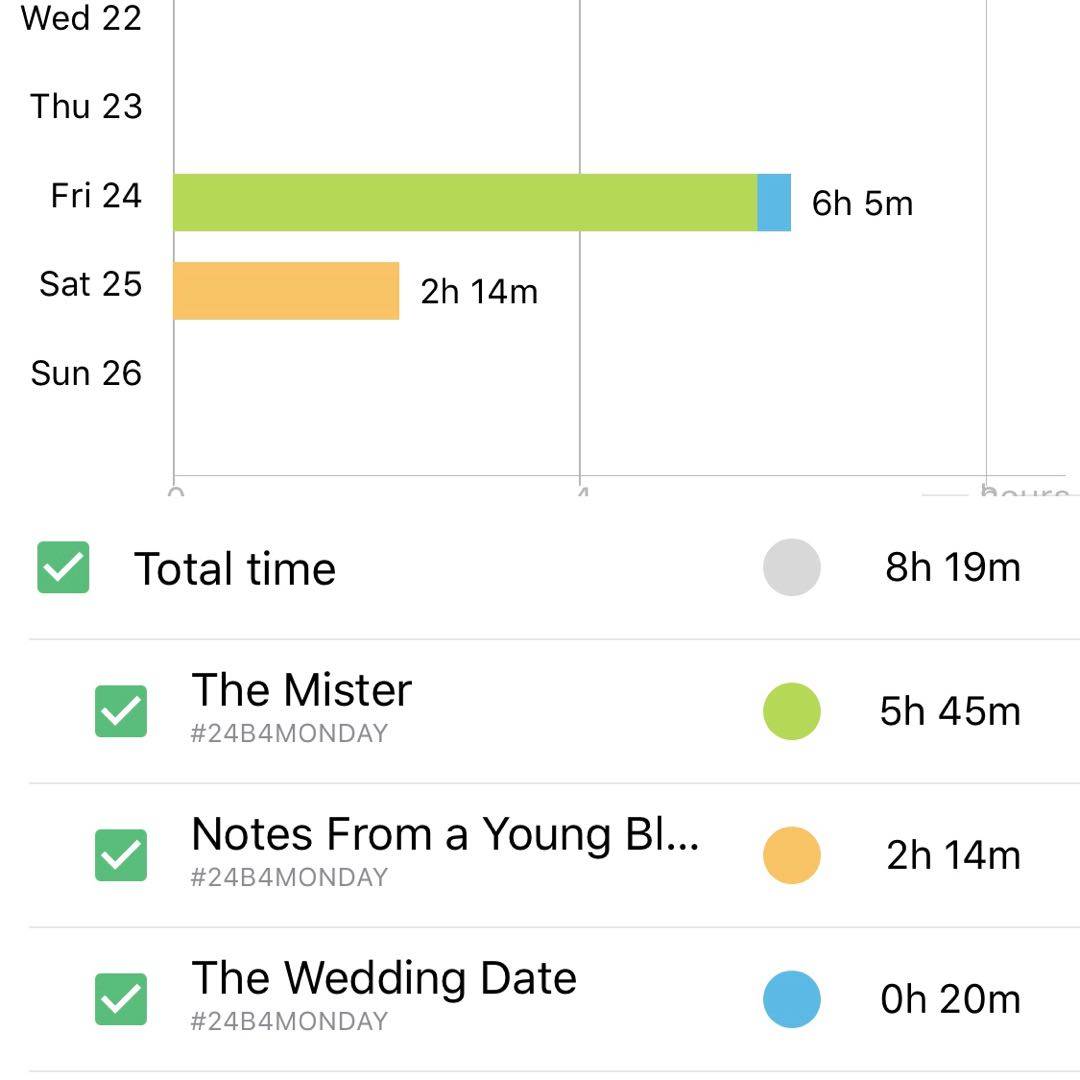The width and height of the screenshot is (1080, 1080).
Task: Uncheck the Total time checkbox
Action: tap(63, 567)
